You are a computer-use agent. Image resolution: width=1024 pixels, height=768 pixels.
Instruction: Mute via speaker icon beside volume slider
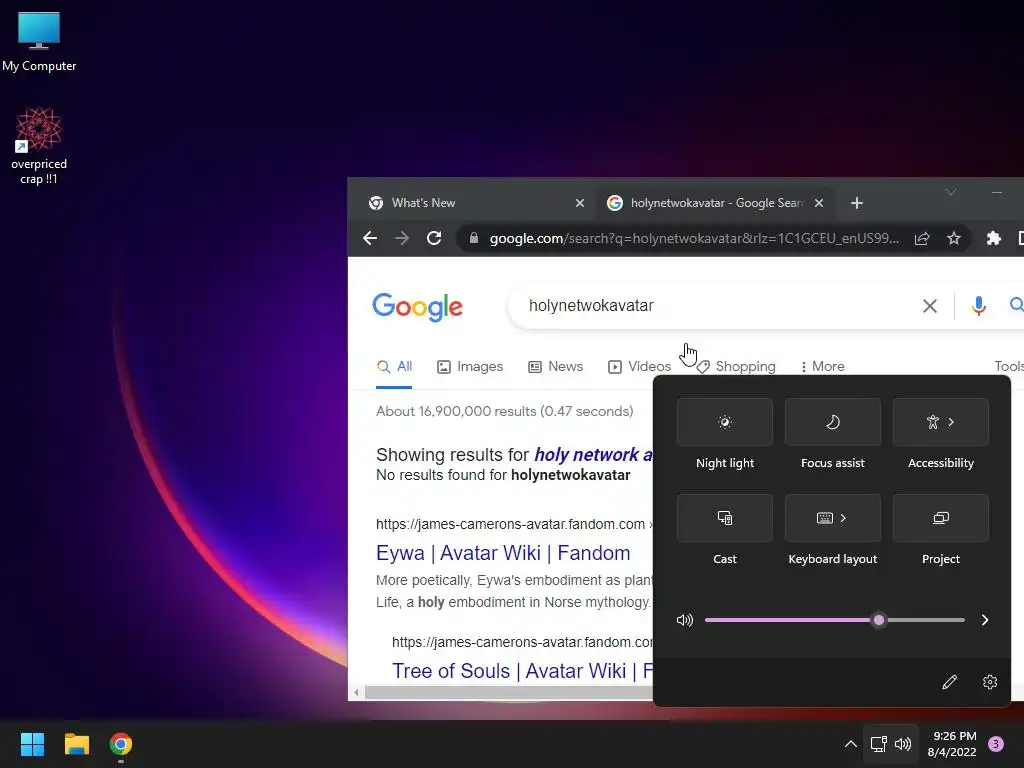click(684, 620)
